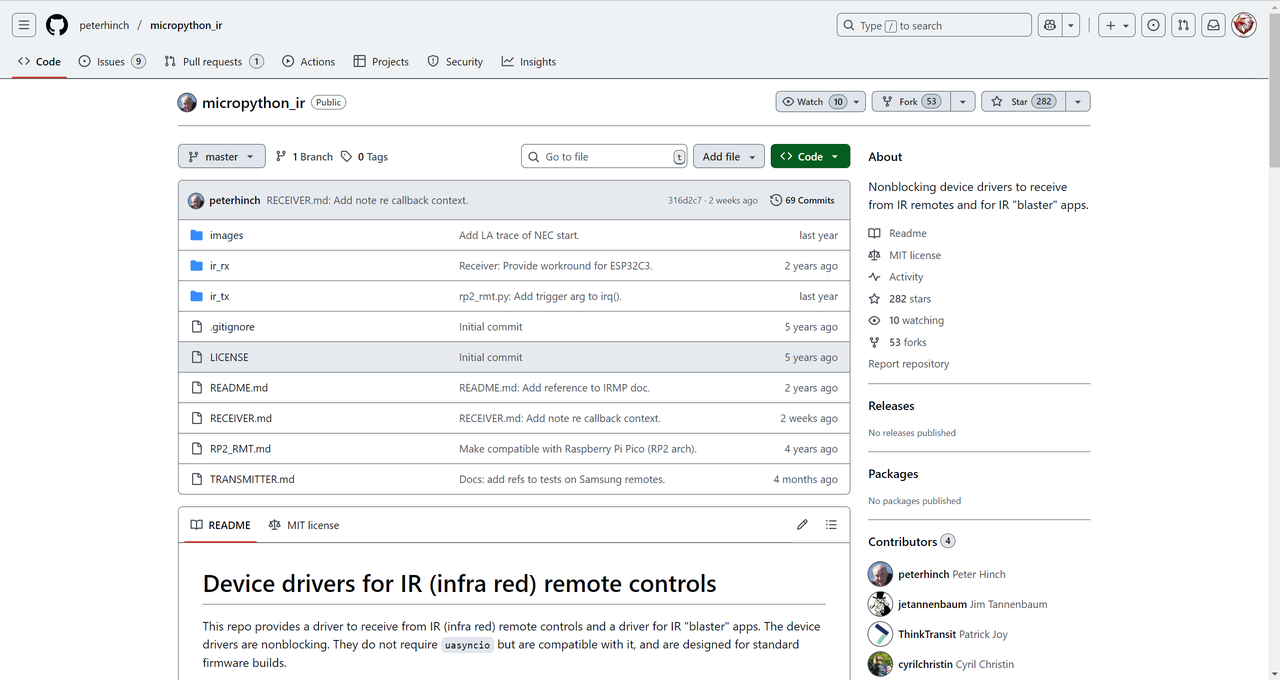
Task: View the 69 Commits history
Action: coord(802,200)
